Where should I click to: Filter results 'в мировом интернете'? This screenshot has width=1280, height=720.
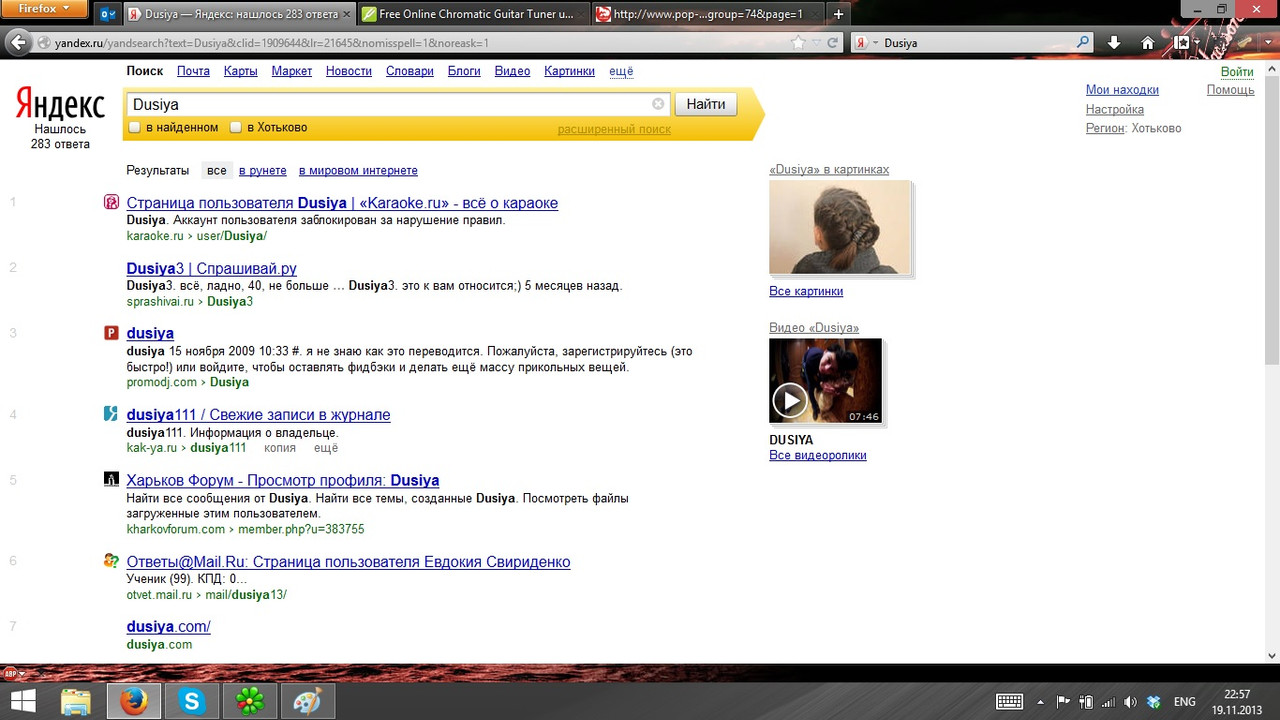(x=358, y=171)
